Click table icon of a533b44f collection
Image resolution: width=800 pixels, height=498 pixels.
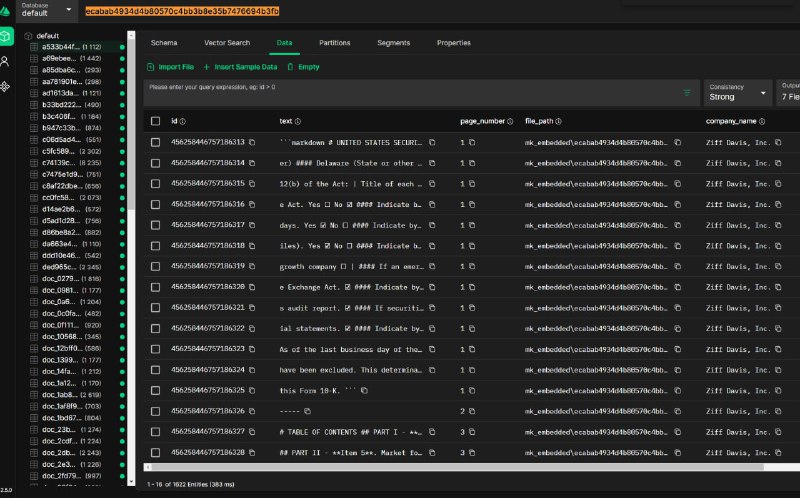pyautogui.click(x=34, y=46)
